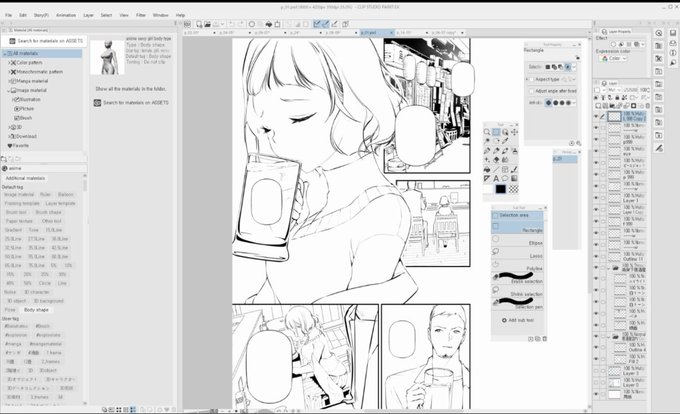Click the New raster layer icon
This screenshot has height=414, width=680.
coord(598,106)
